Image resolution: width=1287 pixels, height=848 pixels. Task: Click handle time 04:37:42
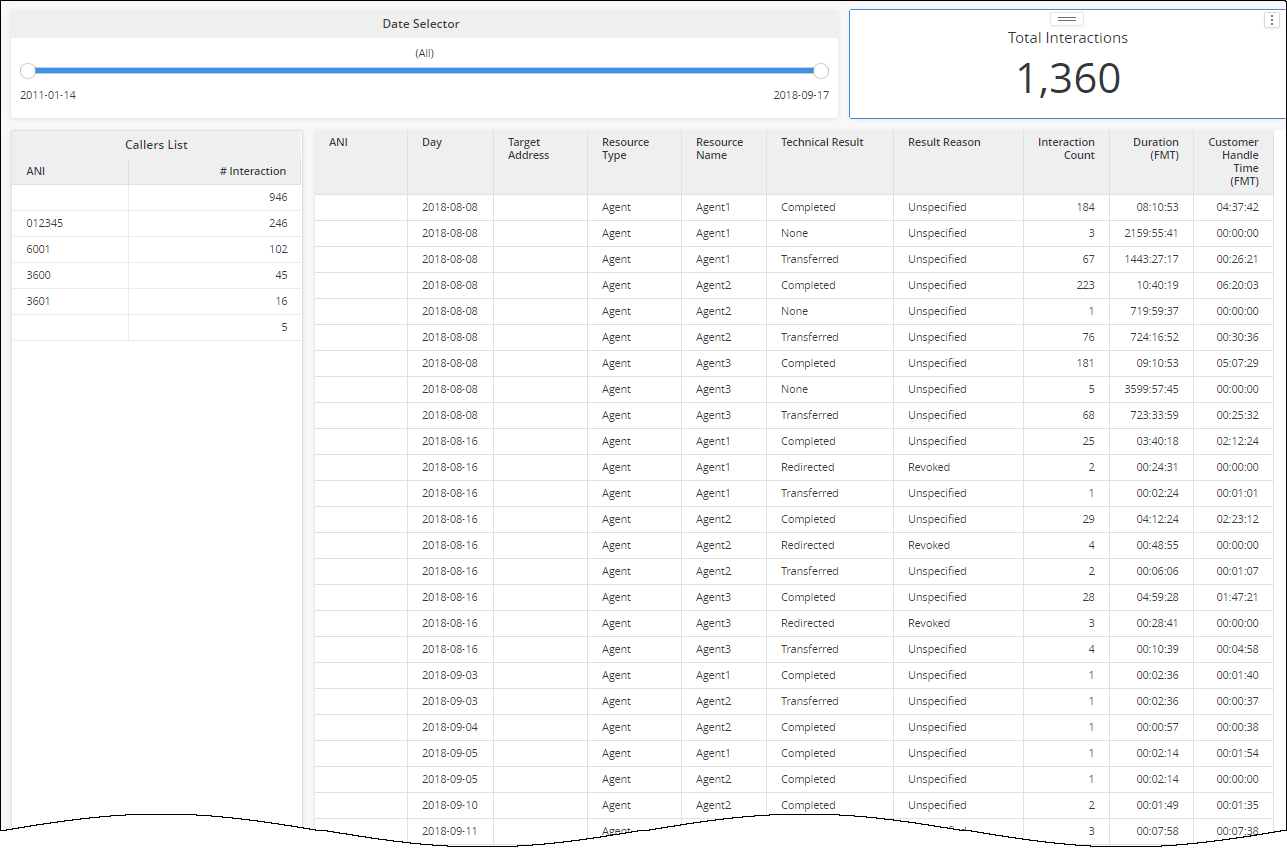click(x=1237, y=207)
